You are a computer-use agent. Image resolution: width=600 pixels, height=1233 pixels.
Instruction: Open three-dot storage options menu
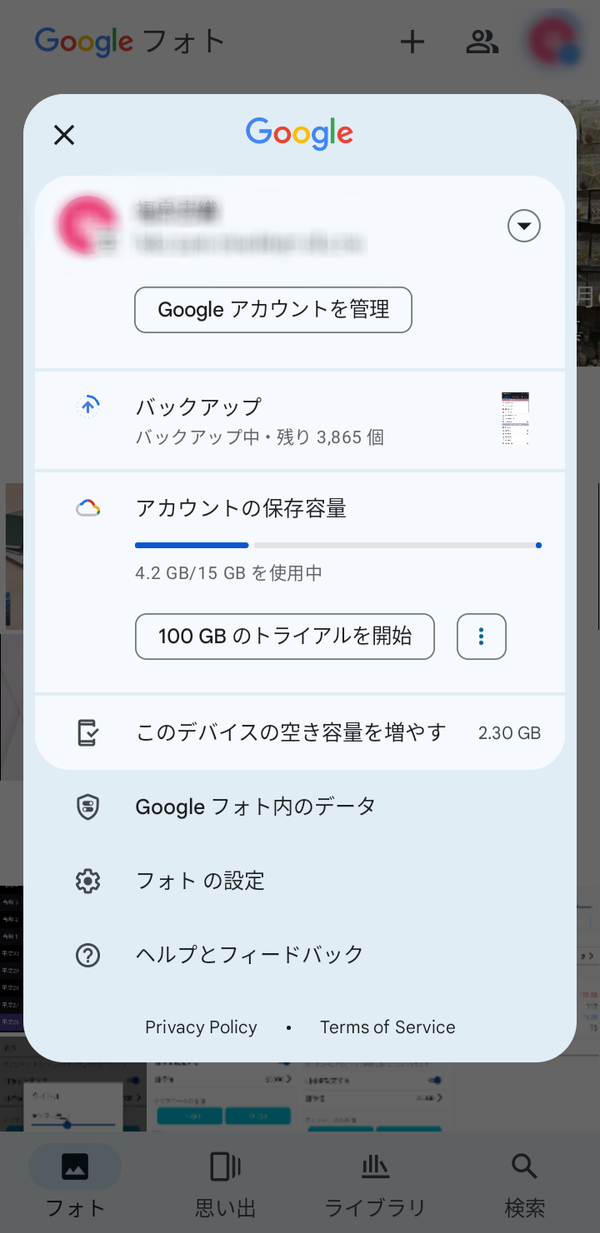482,636
